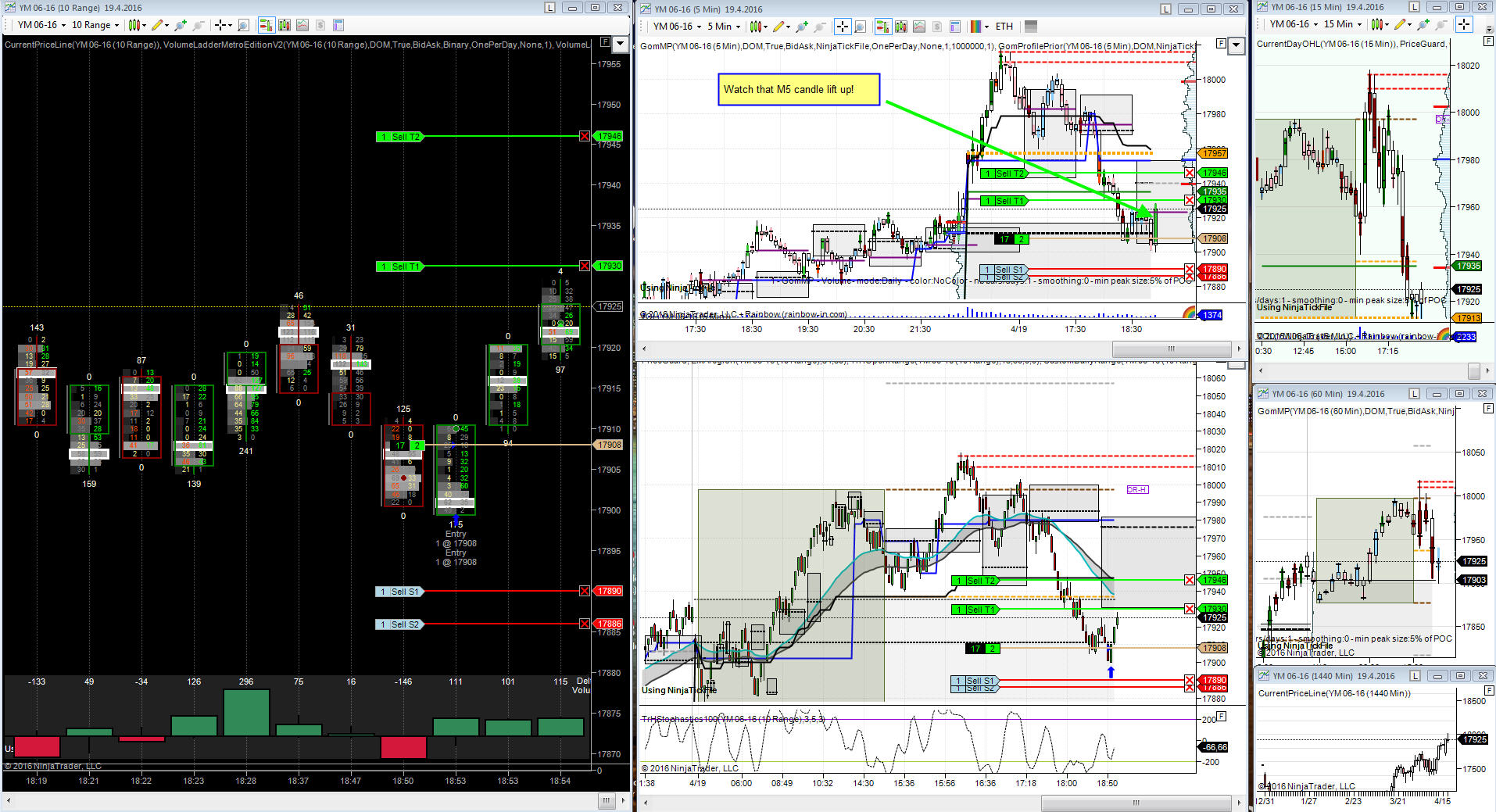
Task: Toggle the L link button in 1440 Min window
Action: pos(1415,675)
